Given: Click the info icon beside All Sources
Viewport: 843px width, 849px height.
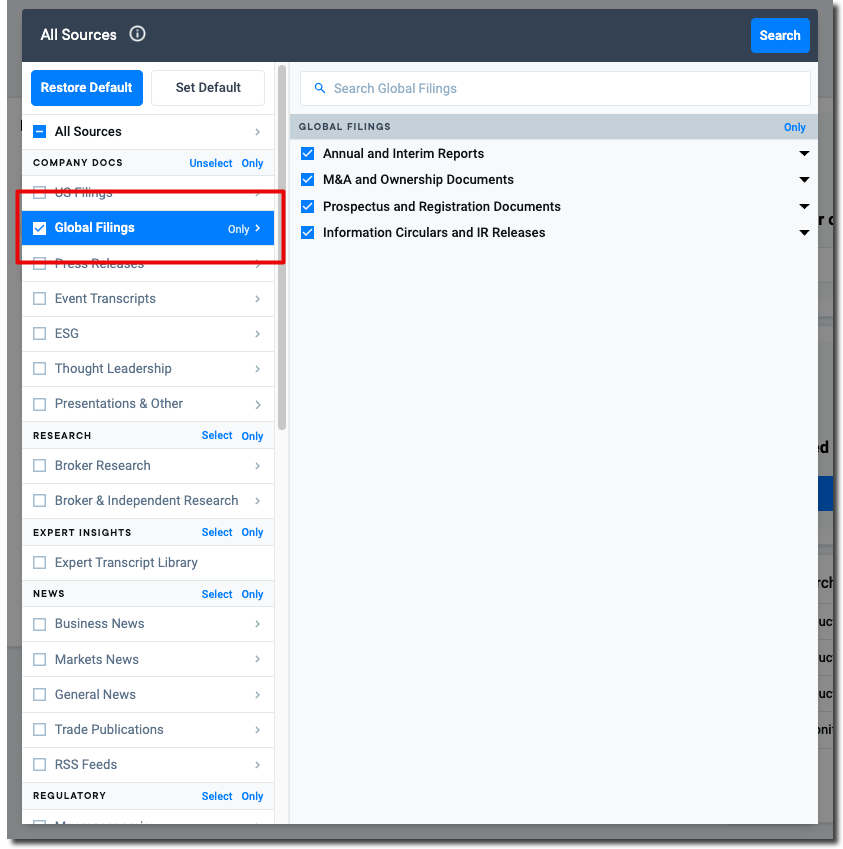Looking at the screenshot, I should click(x=138, y=34).
